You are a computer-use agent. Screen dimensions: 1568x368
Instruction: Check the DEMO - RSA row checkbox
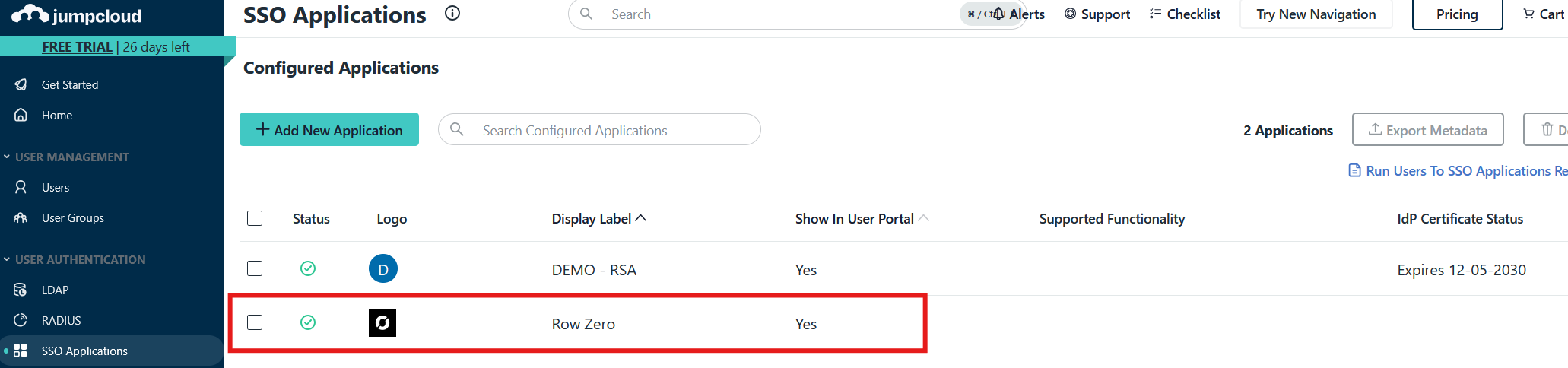click(x=255, y=268)
